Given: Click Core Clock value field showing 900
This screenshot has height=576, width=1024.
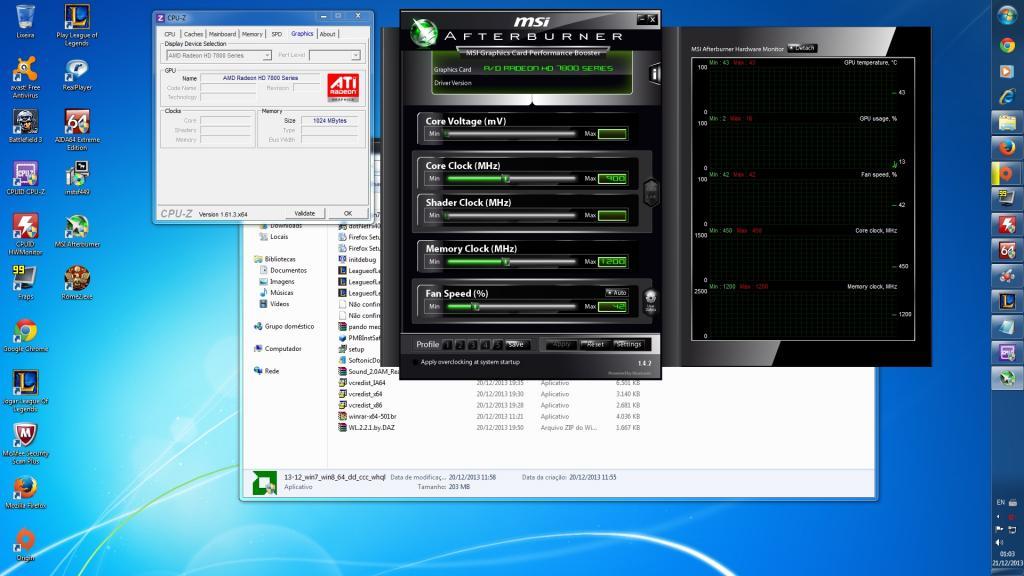Looking at the screenshot, I should [x=613, y=178].
